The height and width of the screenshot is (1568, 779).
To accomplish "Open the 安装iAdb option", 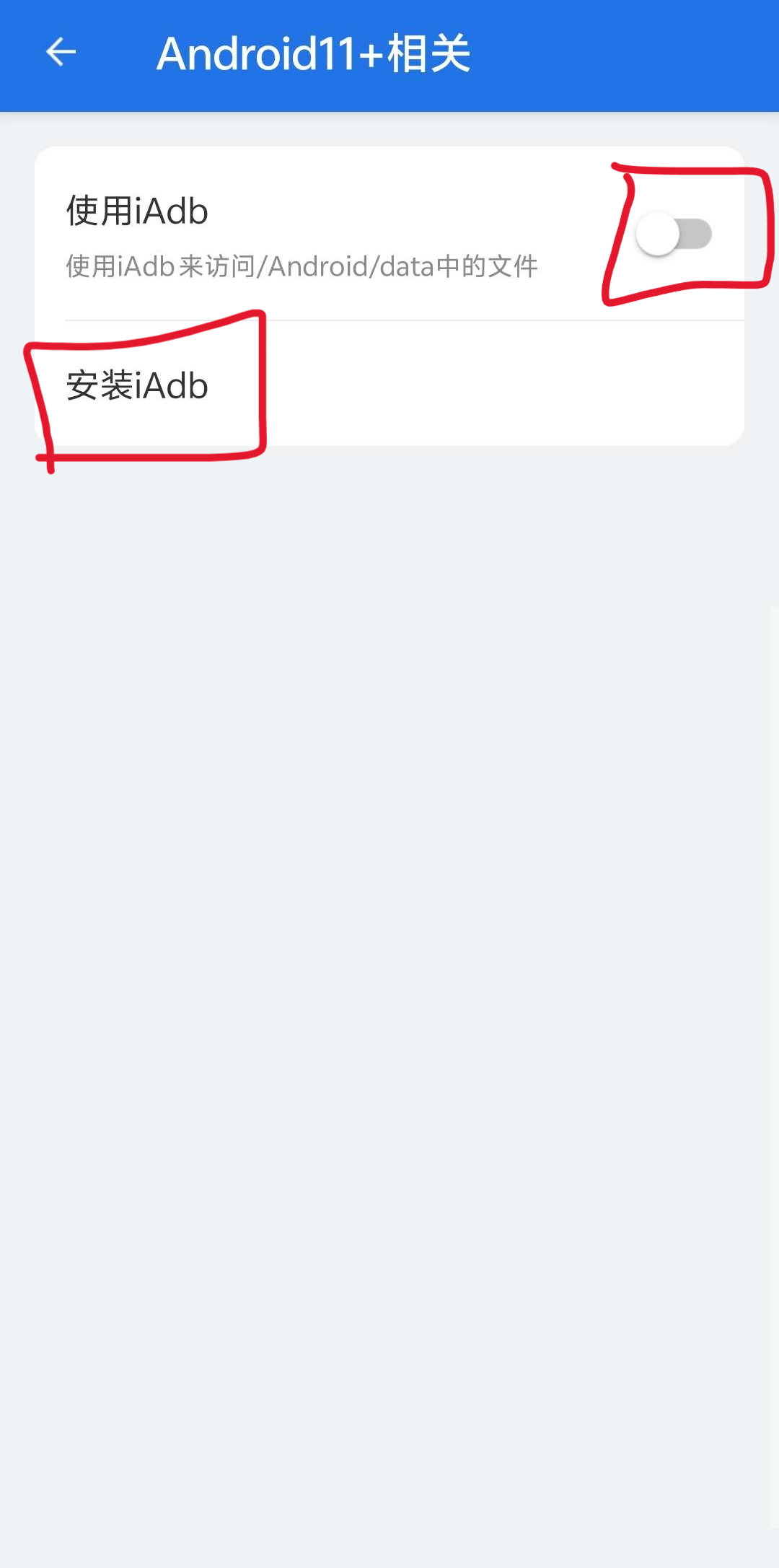I will (x=389, y=385).
